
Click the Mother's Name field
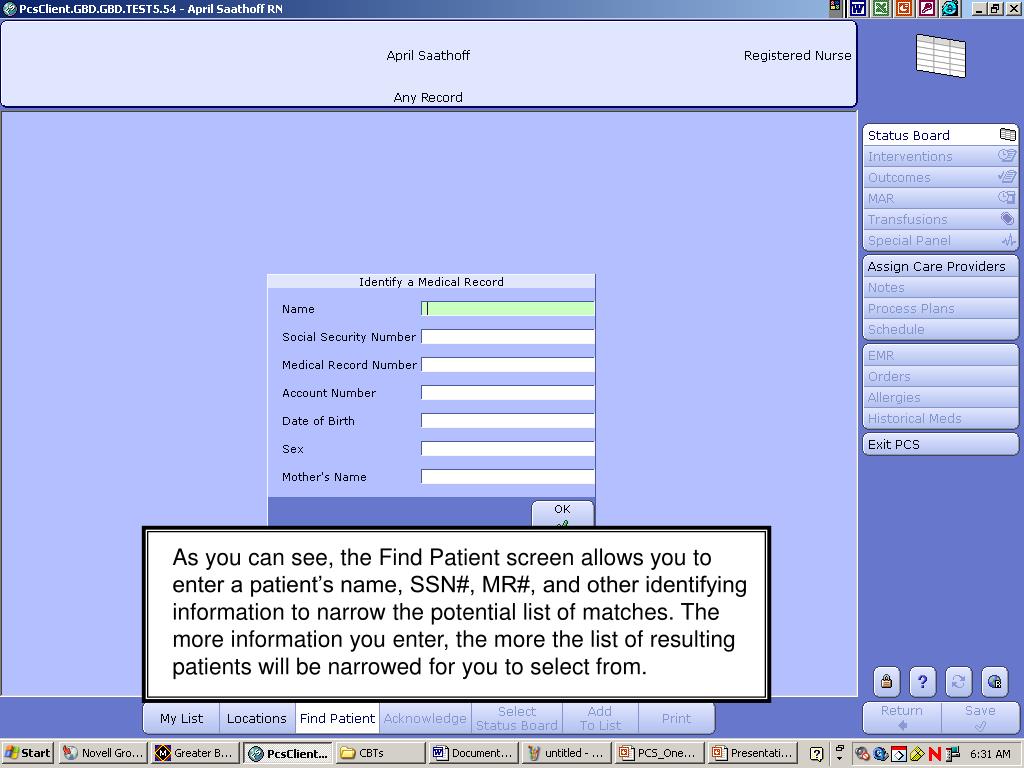[x=507, y=477]
